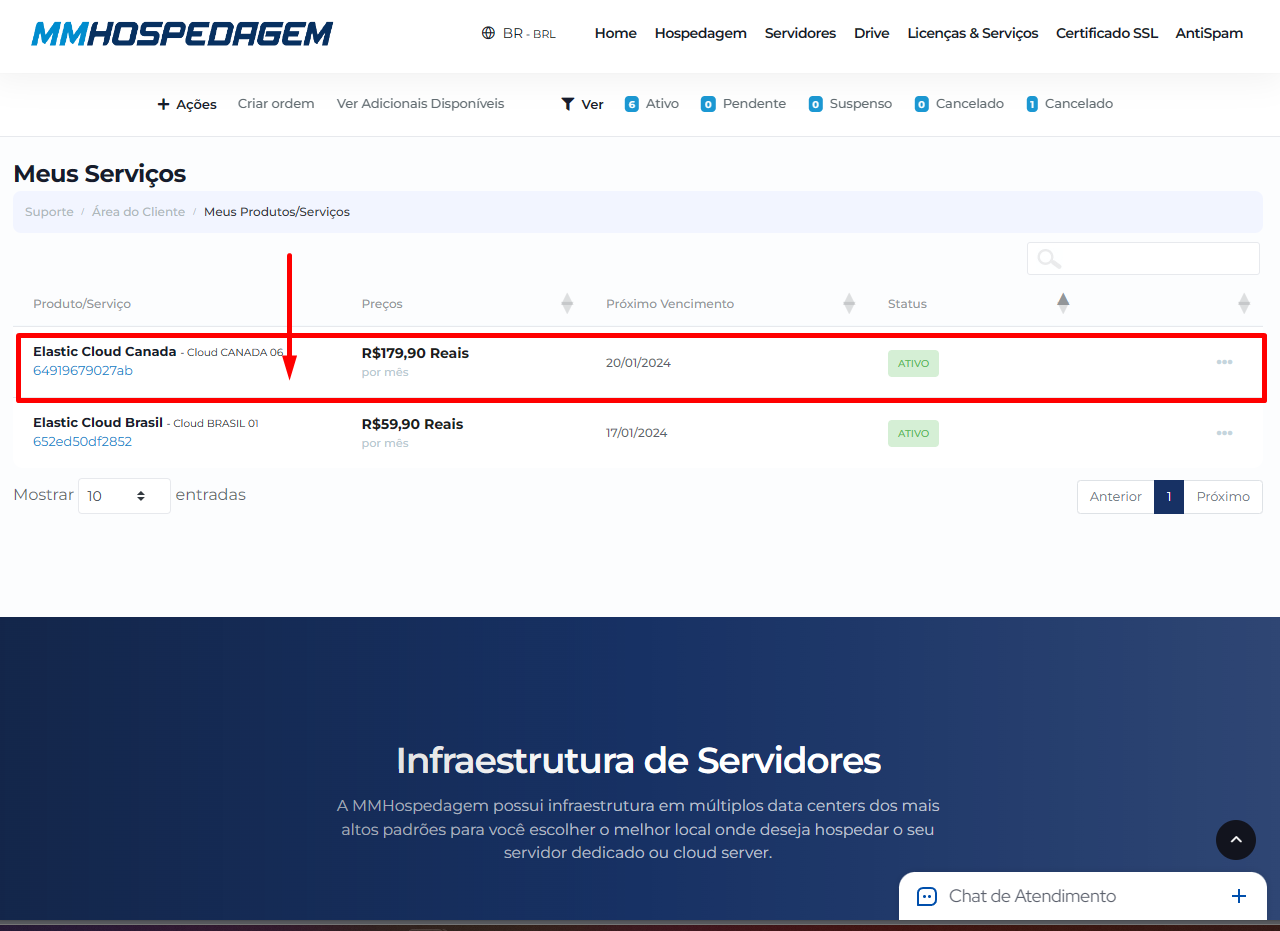Image resolution: width=1280 pixels, height=931 pixels.
Task: Click the scroll-to-top arrow button
Action: (1236, 840)
